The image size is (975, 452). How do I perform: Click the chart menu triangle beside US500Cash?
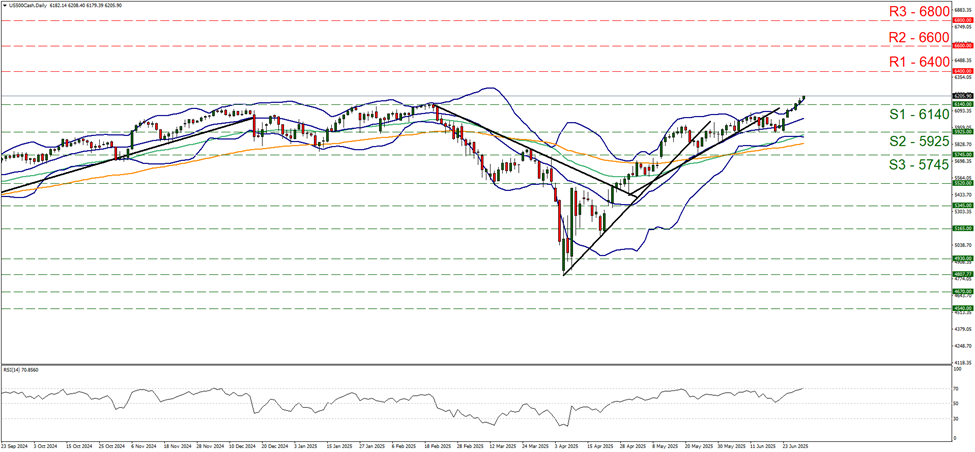tap(4, 5)
